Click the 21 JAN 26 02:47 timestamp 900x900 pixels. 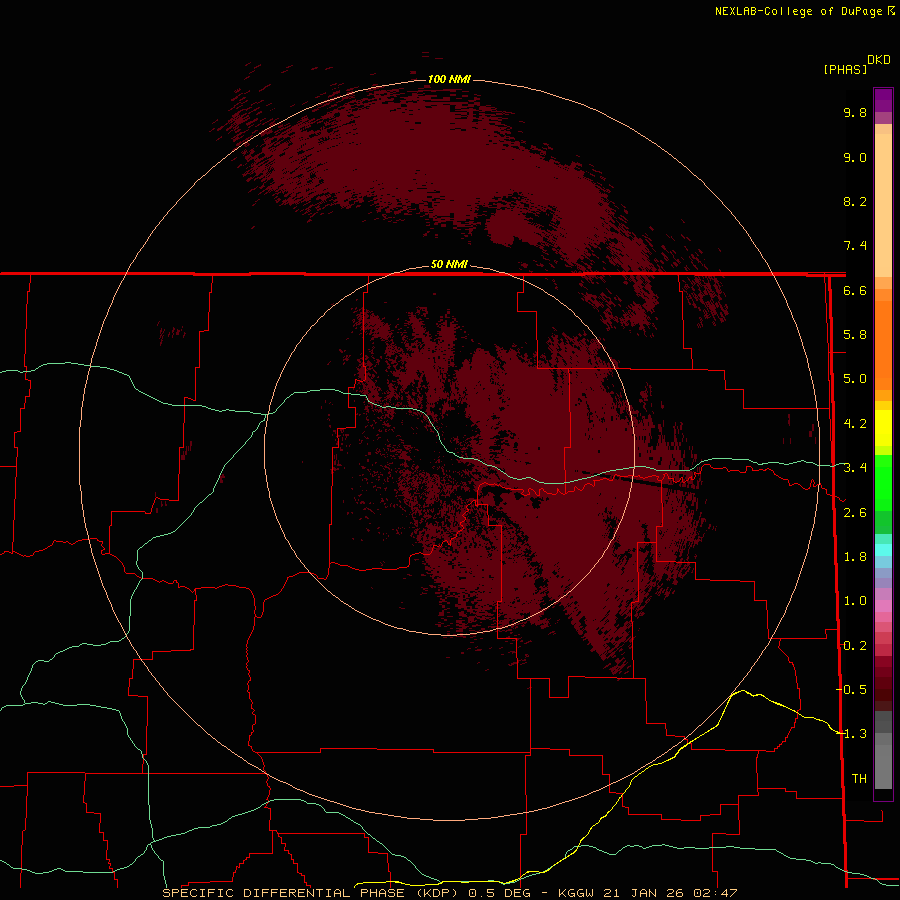coord(669,893)
